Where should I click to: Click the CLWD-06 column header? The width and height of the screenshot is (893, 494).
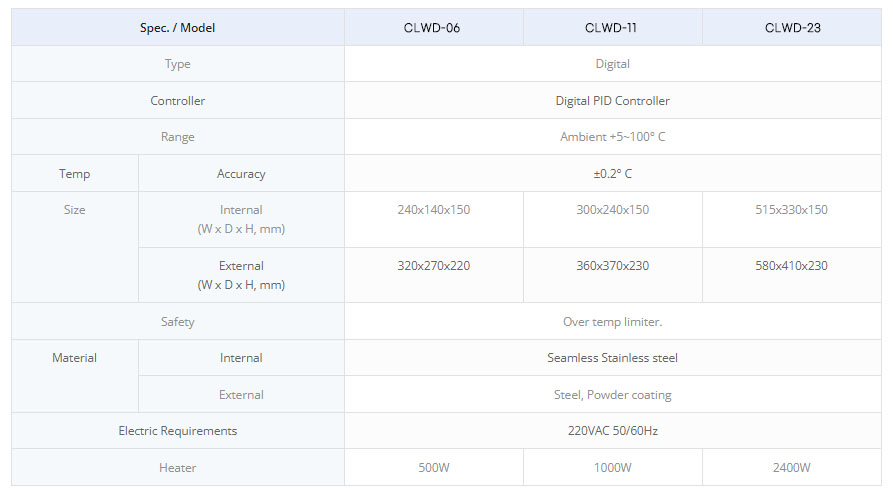pos(432,28)
